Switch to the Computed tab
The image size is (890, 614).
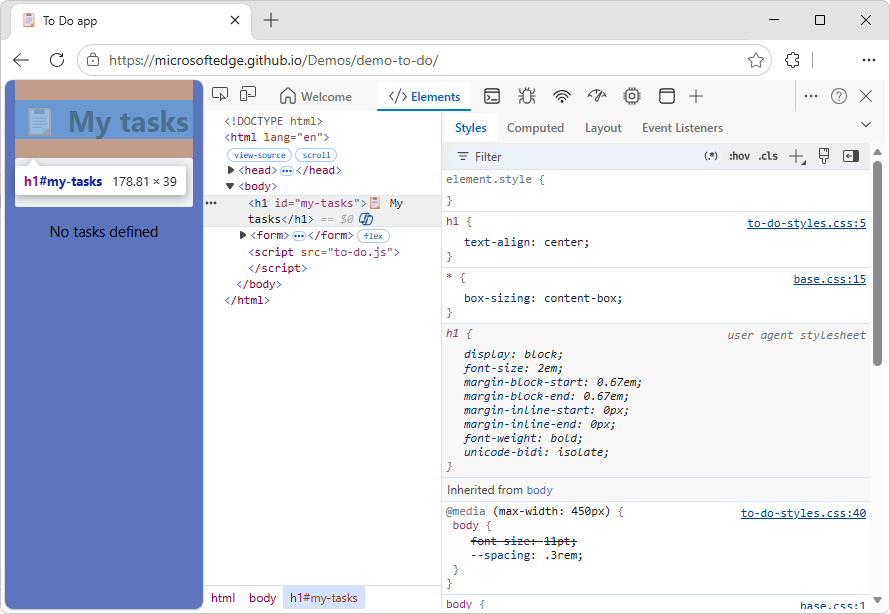pyautogui.click(x=535, y=128)
